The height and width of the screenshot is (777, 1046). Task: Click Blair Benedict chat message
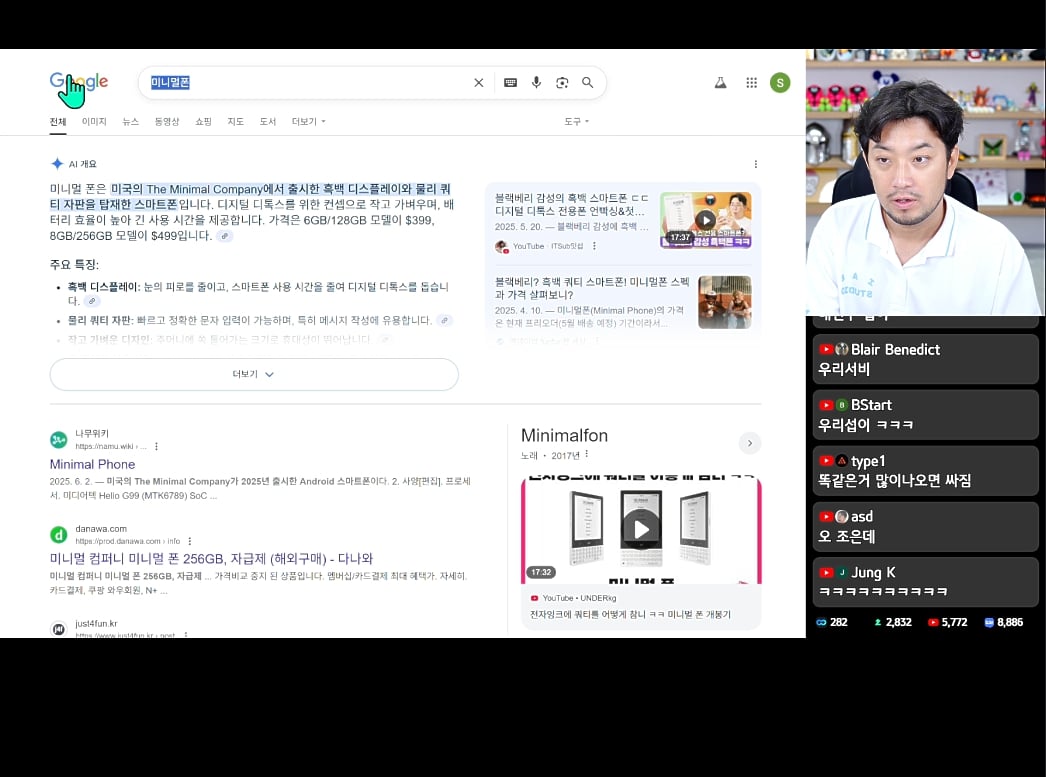pyautogui.click(x=925, y=359)
